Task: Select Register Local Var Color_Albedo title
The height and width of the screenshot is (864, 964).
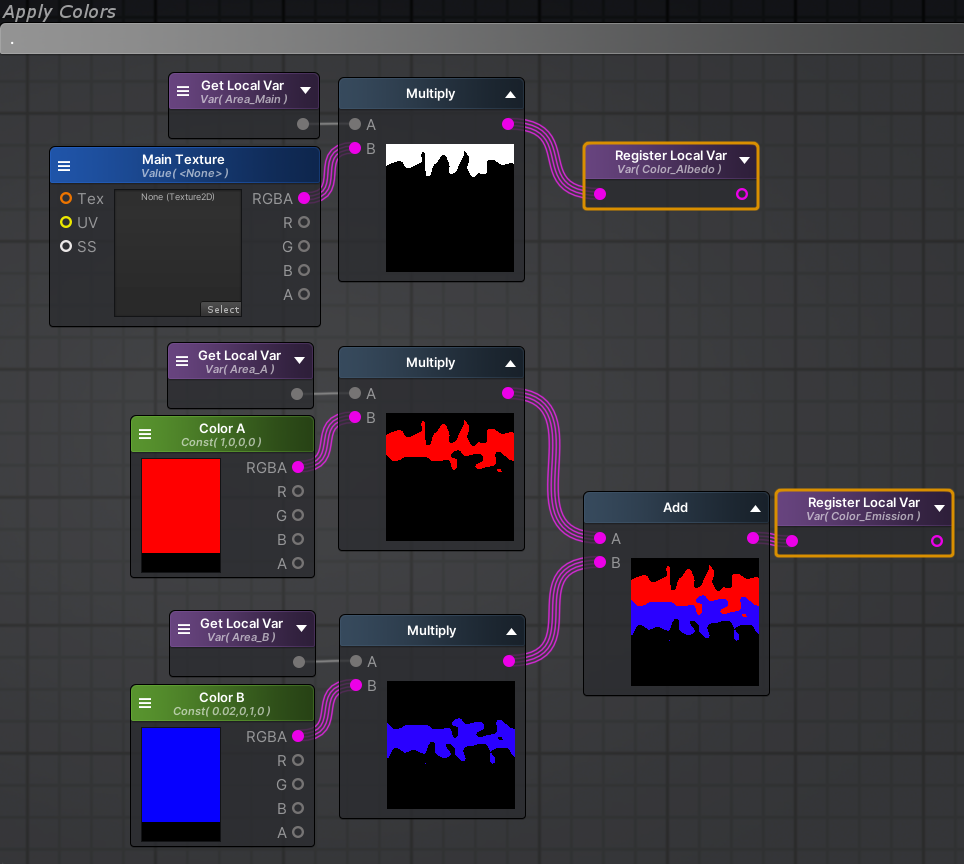Action: pos(671,156)
